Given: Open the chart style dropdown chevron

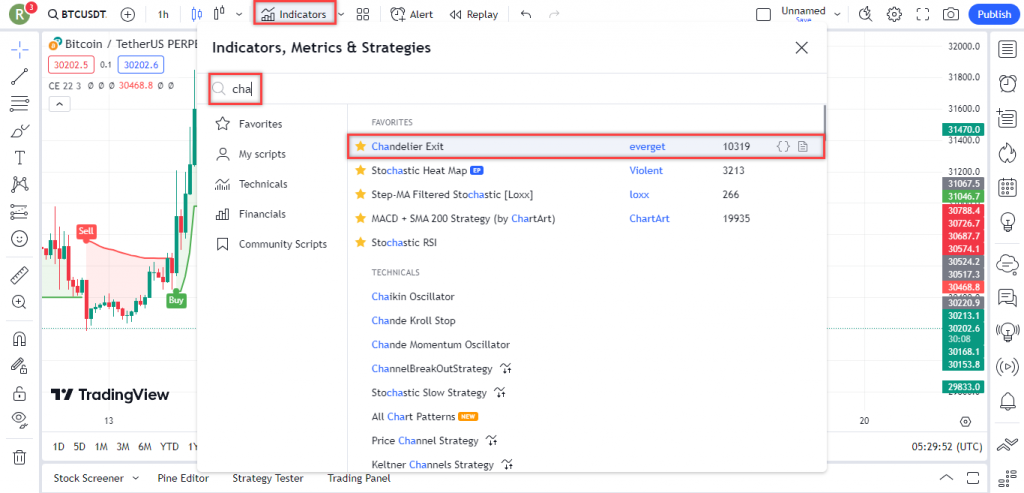Looking at the screenshot, I should point(239,14).
